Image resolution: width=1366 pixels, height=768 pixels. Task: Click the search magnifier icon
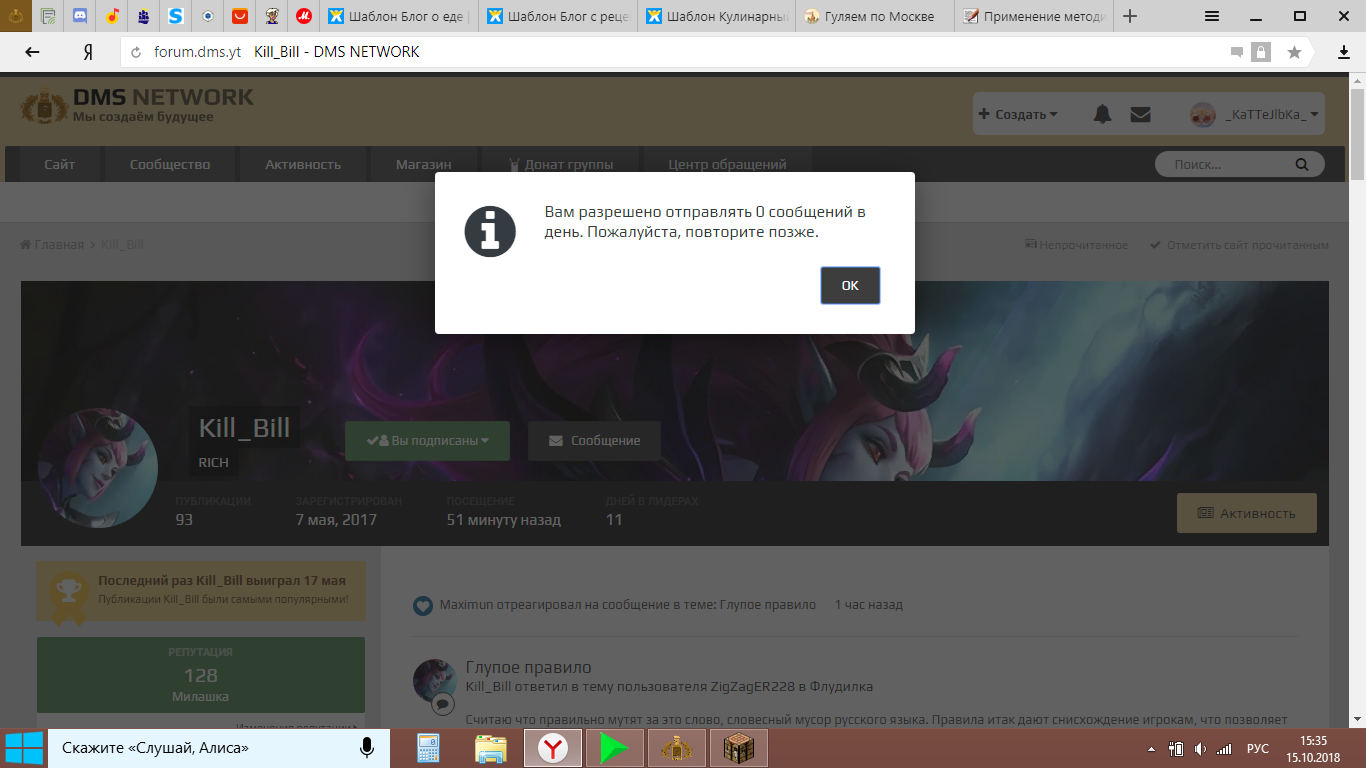1301,164
